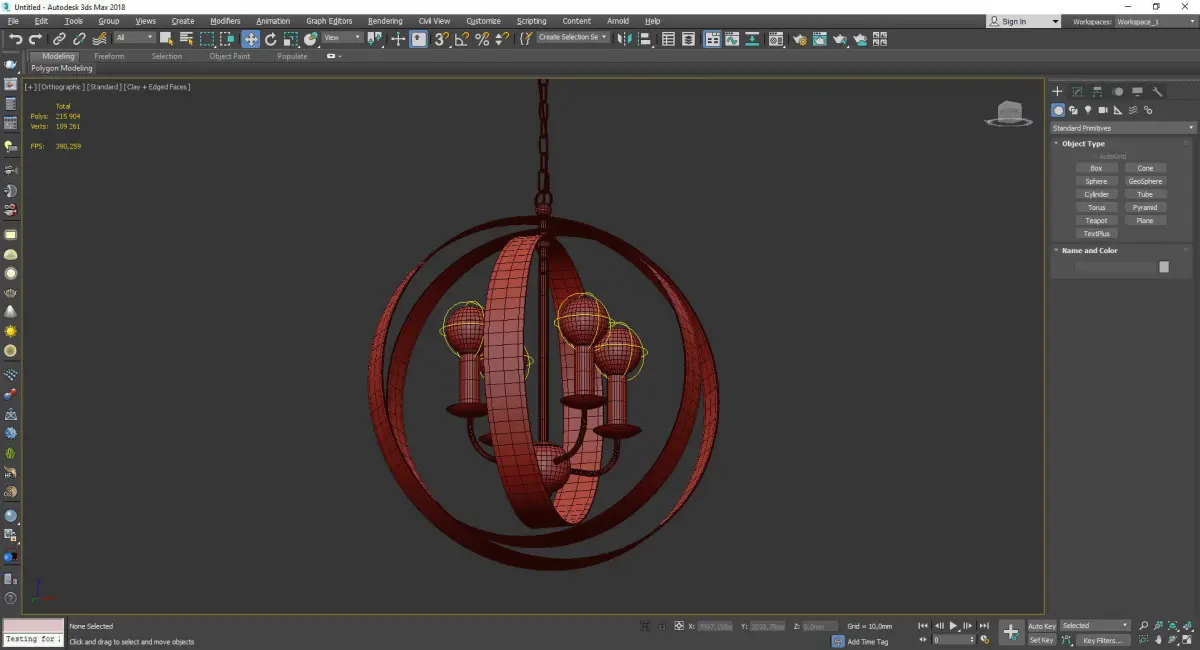
Task: Click the Align tool icon
Action: tap(645, 39)
